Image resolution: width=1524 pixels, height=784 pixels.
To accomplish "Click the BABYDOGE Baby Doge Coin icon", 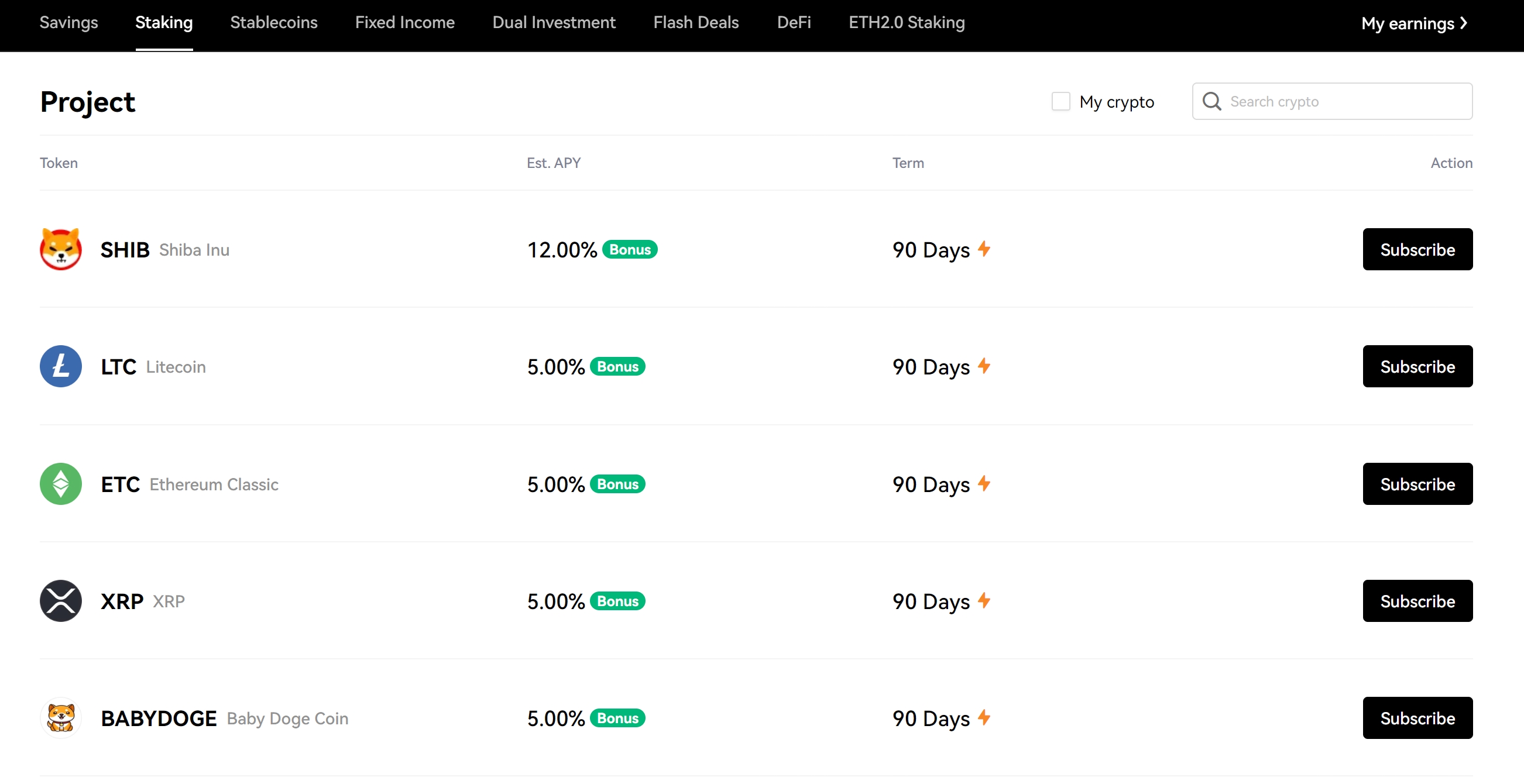I will click(61, 717).
